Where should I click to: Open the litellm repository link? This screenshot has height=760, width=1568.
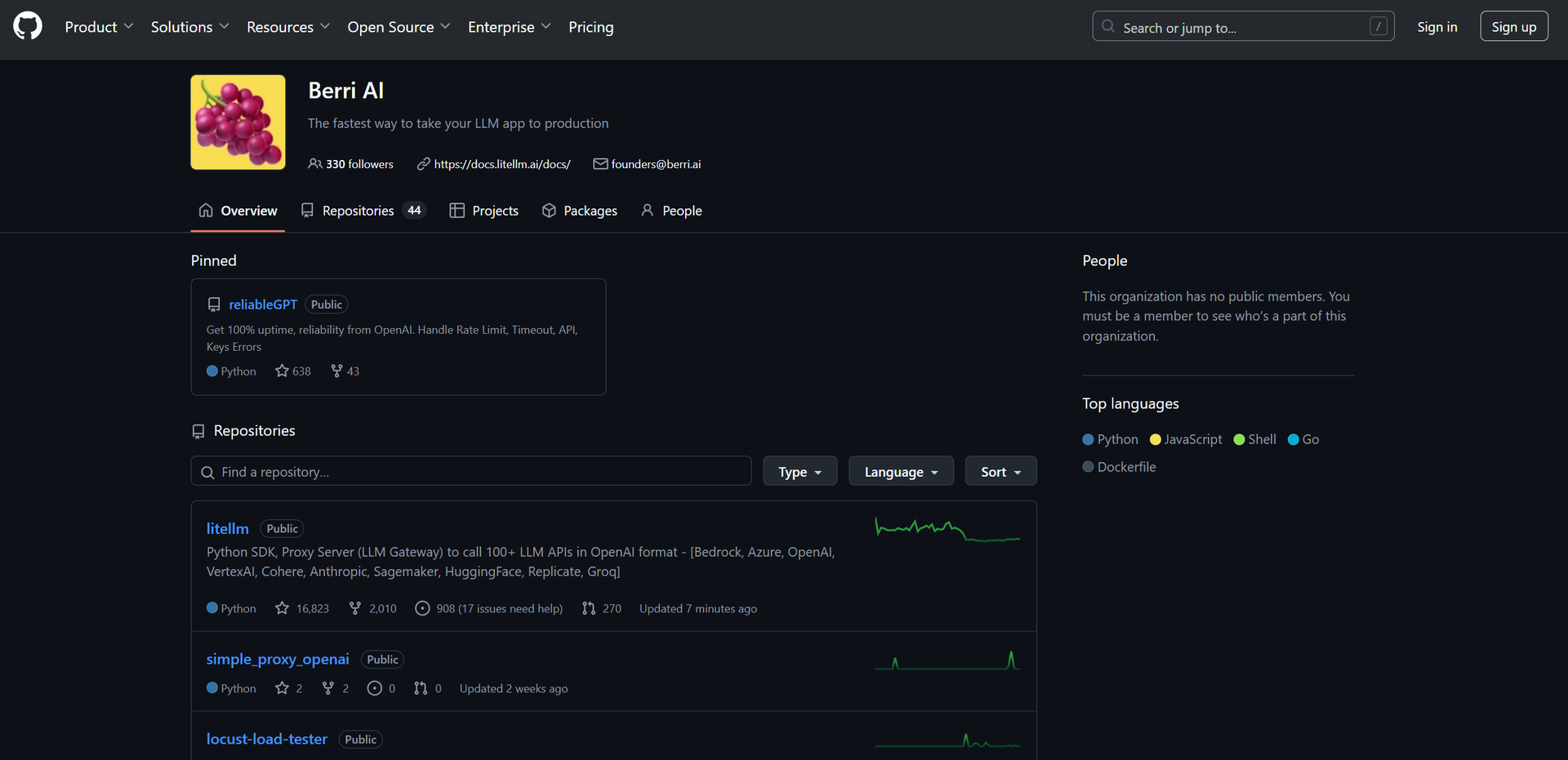(227, 528)
